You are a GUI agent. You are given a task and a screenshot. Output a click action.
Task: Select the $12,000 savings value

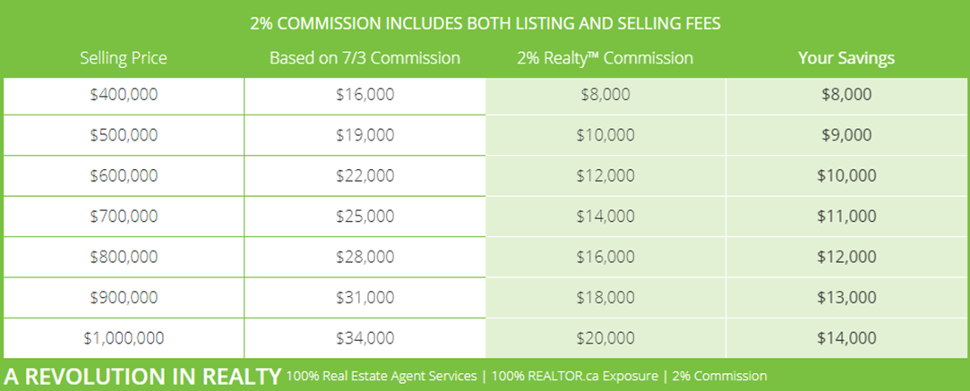[847, 257]
